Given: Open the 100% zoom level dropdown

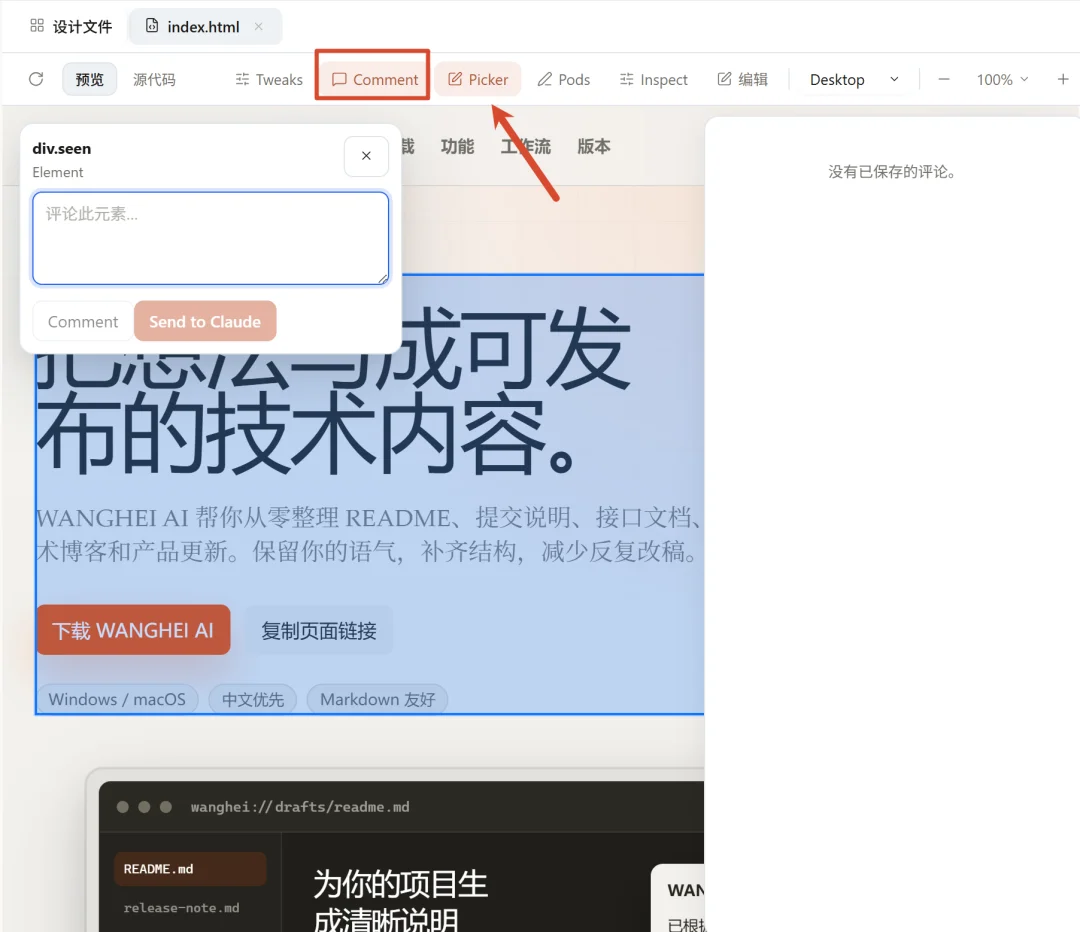Looking at the screenshot, I should (x=1002, y=79).
